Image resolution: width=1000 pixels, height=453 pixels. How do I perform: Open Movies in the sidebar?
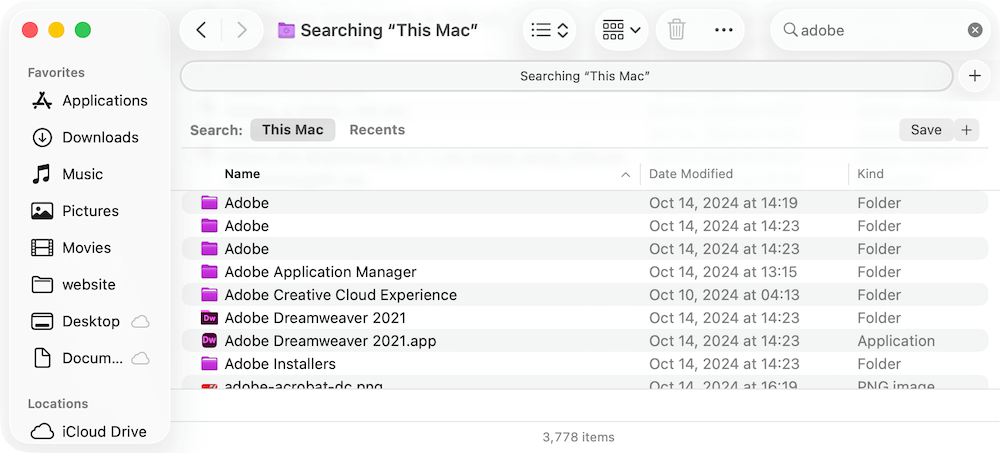(x=71, y=248)
